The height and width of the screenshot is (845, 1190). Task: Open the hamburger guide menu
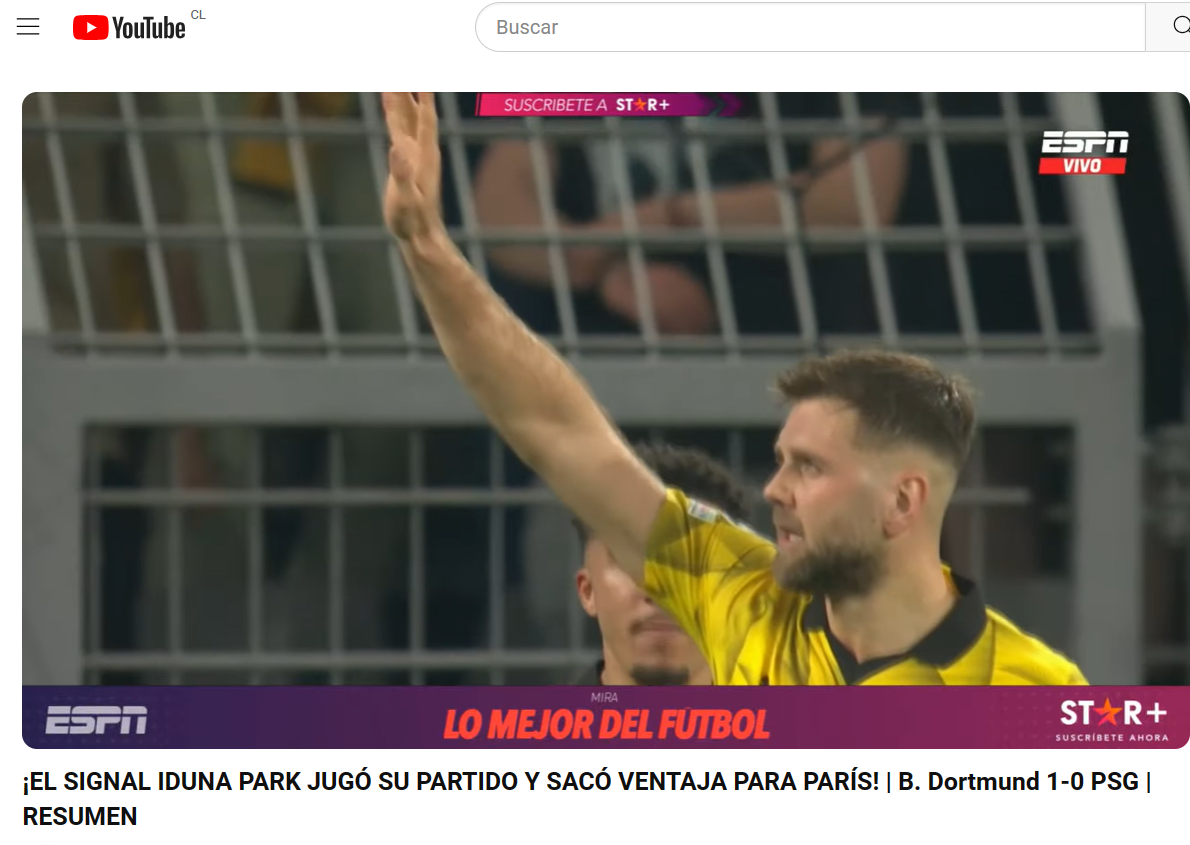pyautogui.click(x=28, y=27)
